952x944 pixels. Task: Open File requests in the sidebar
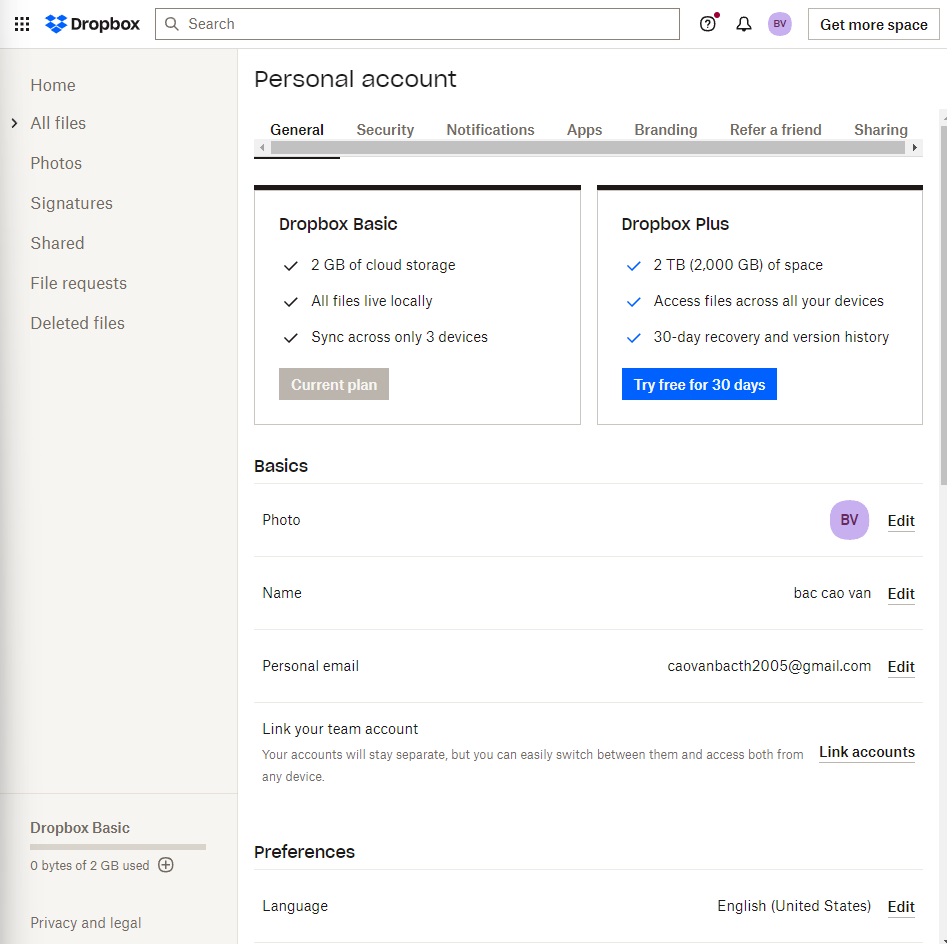coord(78,284)
